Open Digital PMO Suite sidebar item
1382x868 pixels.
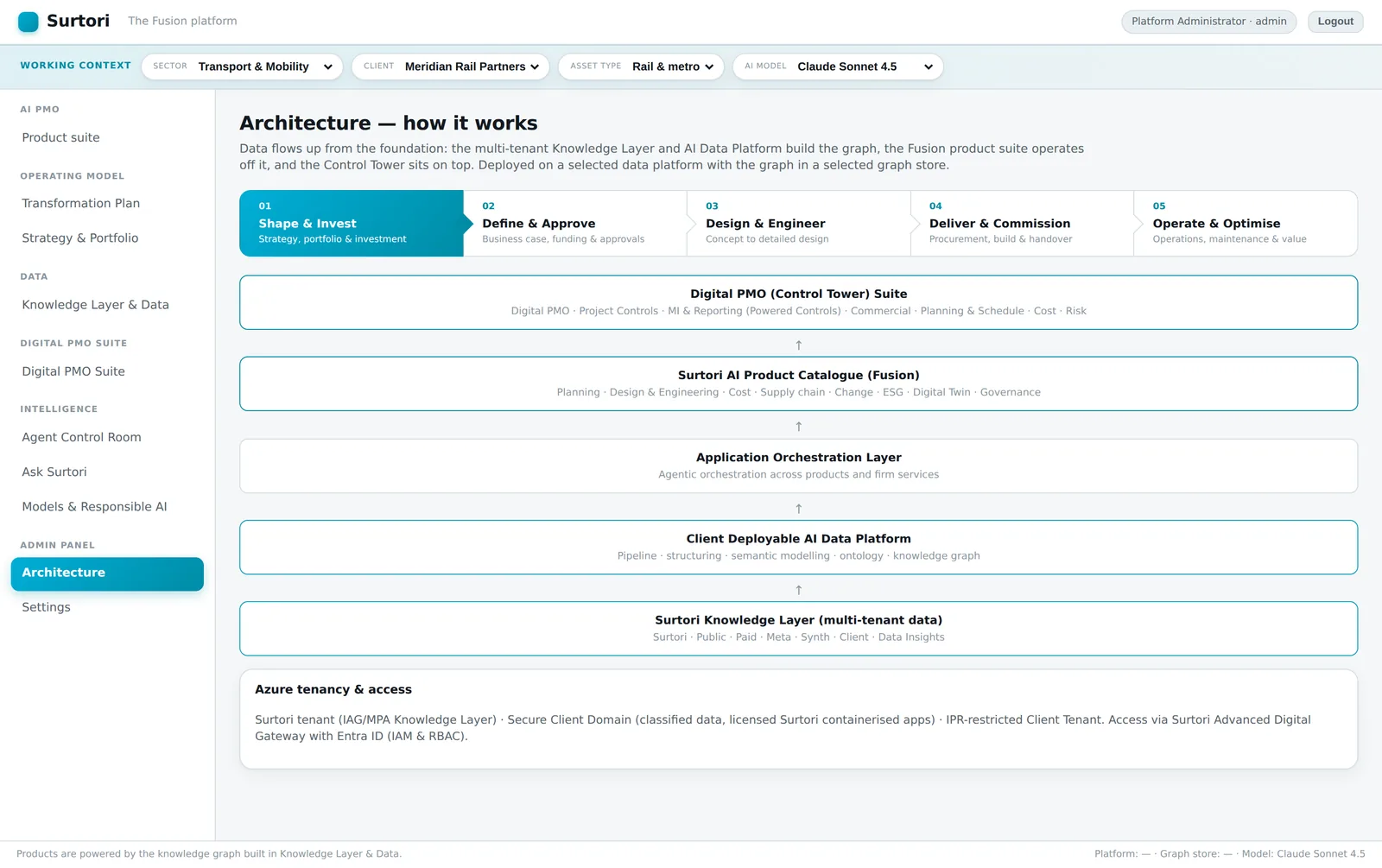(107, 371)
